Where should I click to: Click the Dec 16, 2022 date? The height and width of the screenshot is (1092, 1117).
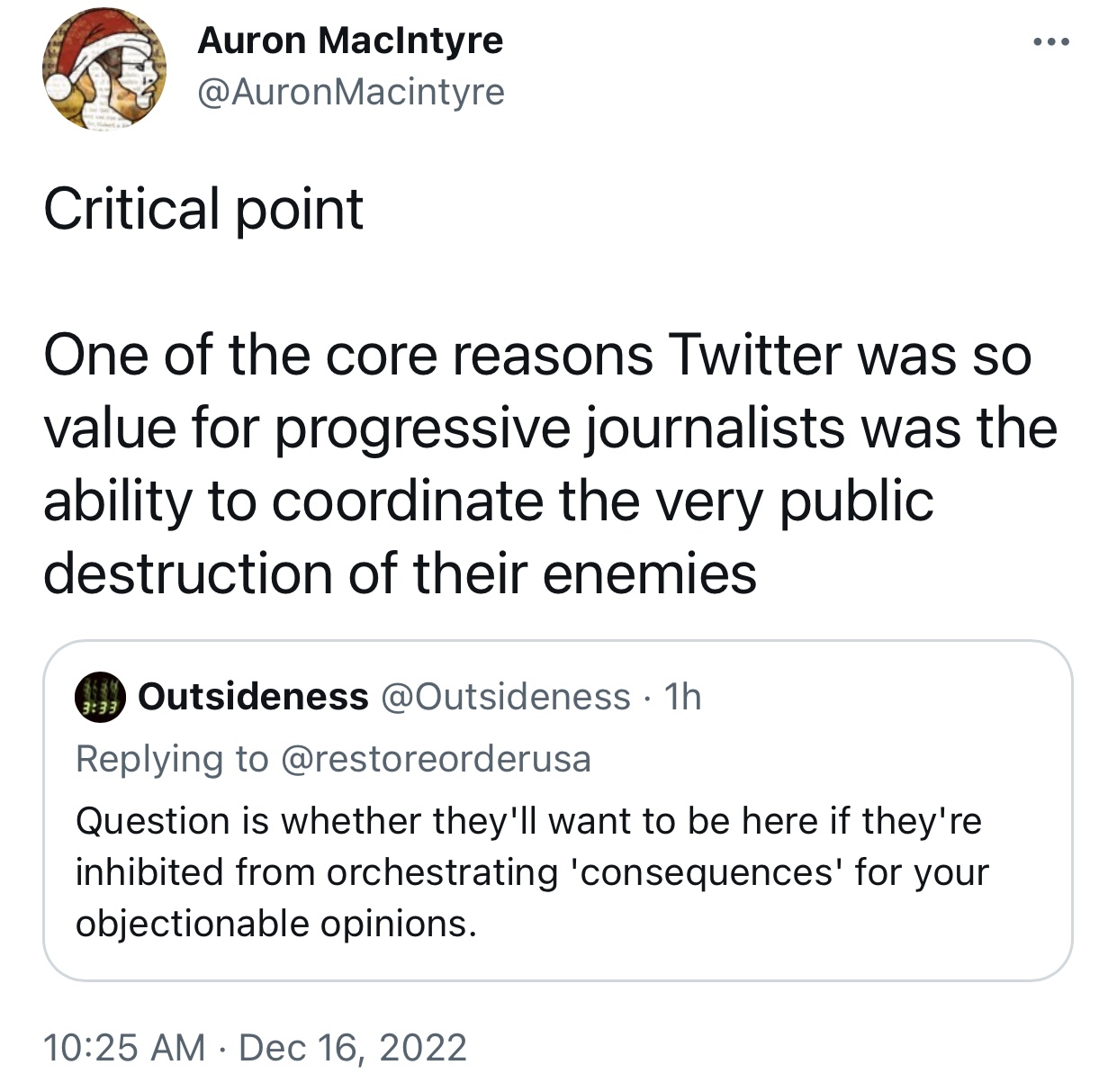tap(353, 1047)
